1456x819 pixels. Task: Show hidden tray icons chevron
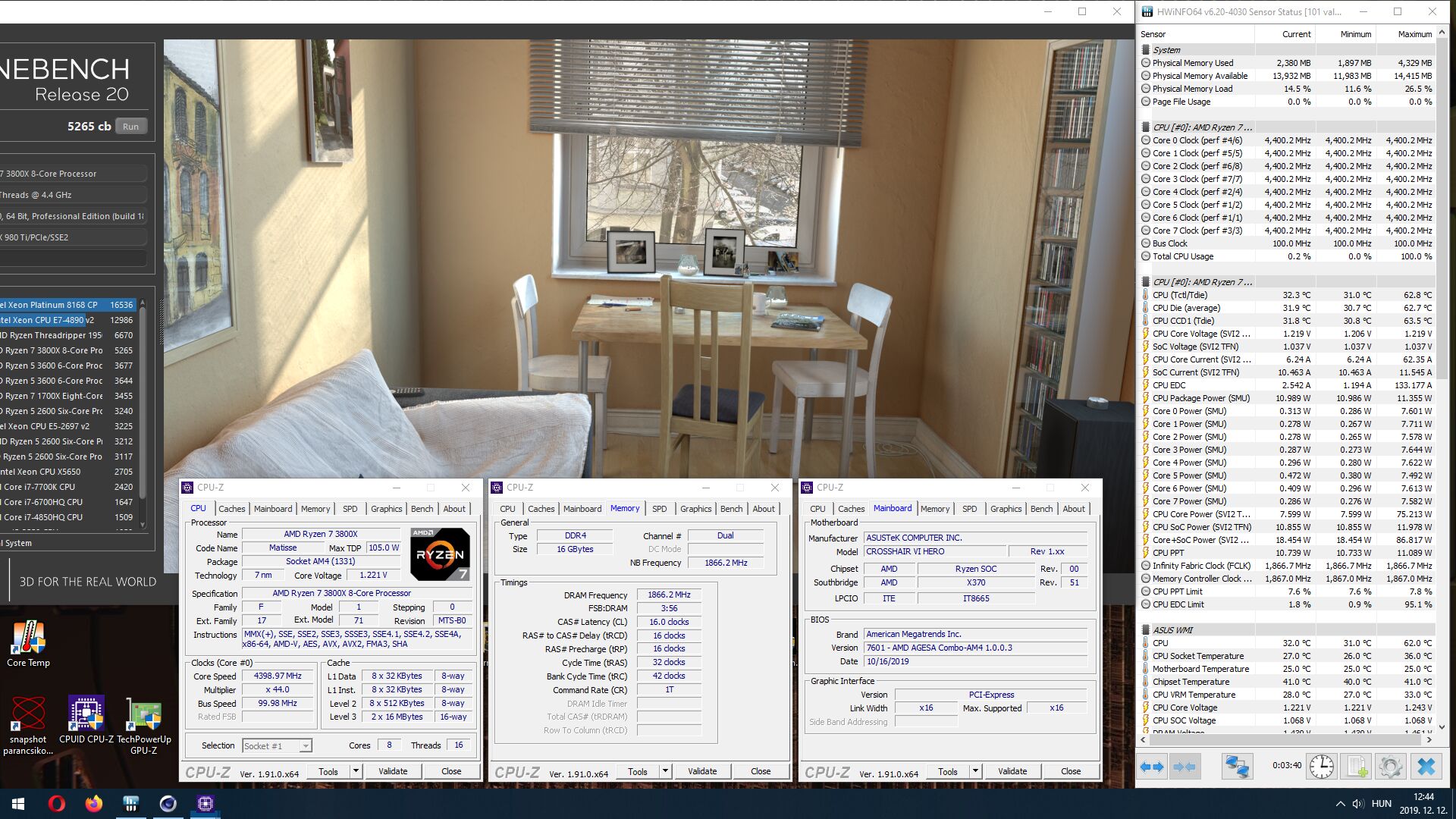1340,804
